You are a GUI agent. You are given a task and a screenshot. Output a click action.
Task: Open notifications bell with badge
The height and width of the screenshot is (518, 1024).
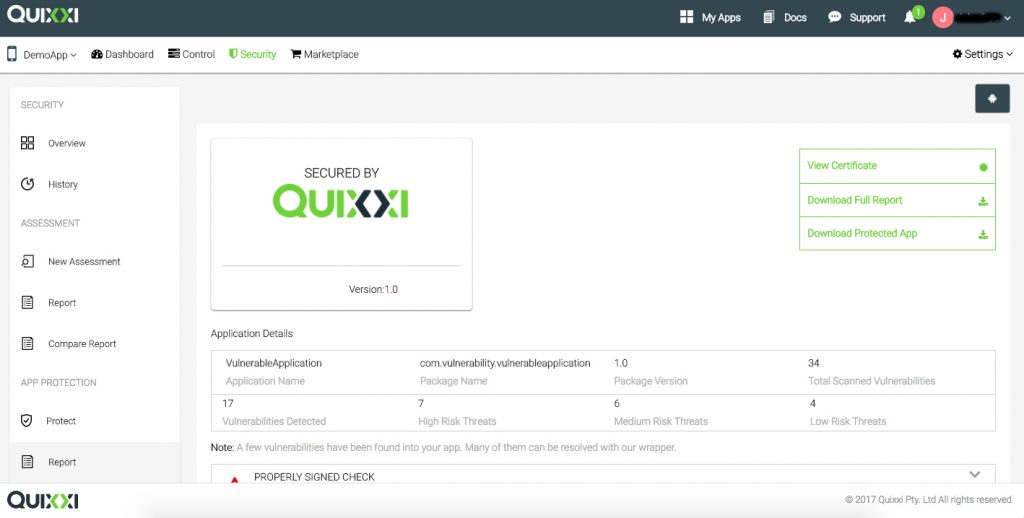pyautogui.click(x=913, y=16)
